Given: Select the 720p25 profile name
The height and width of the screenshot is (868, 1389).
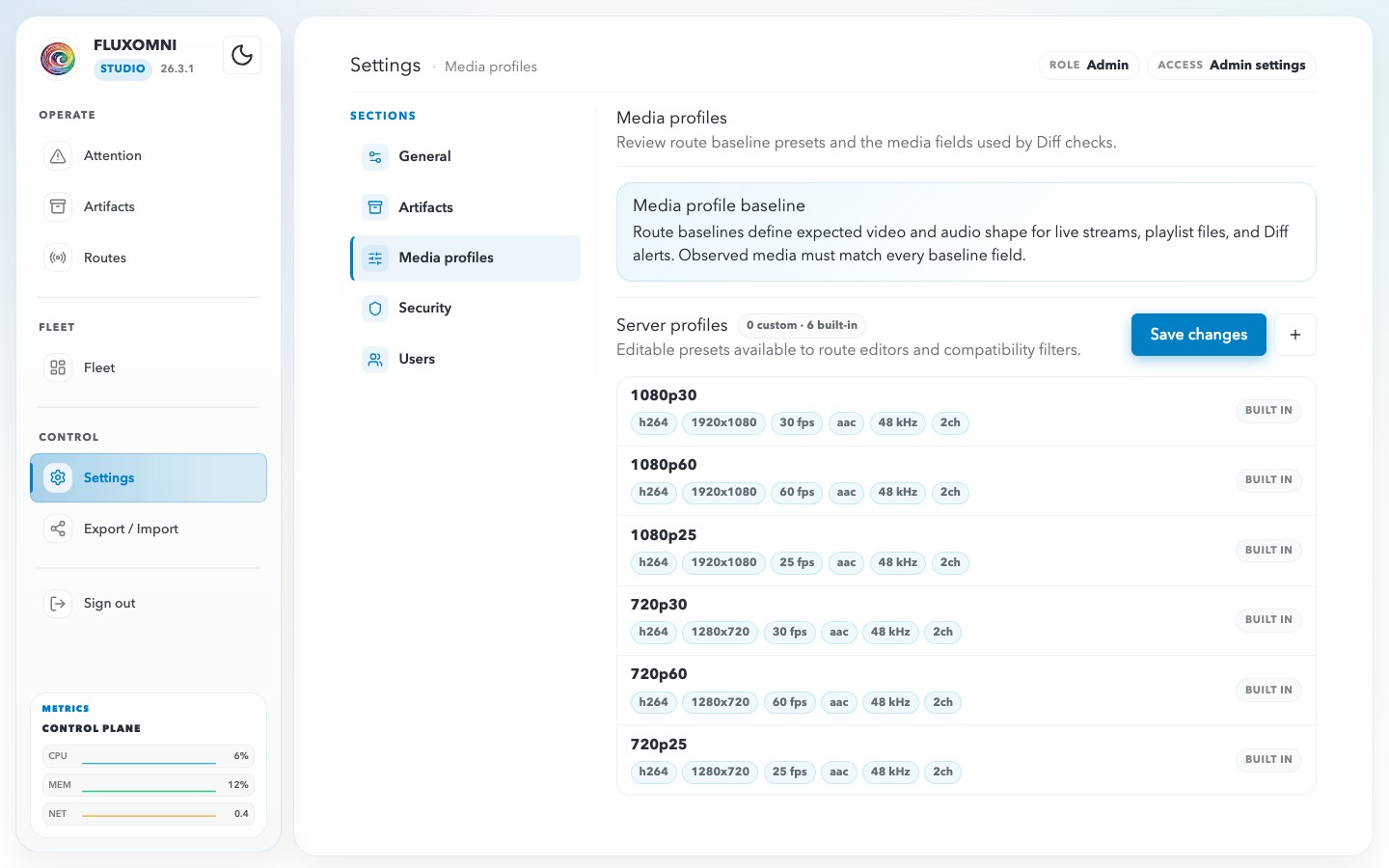Looking at the screenshot, I should coord(659,745).
